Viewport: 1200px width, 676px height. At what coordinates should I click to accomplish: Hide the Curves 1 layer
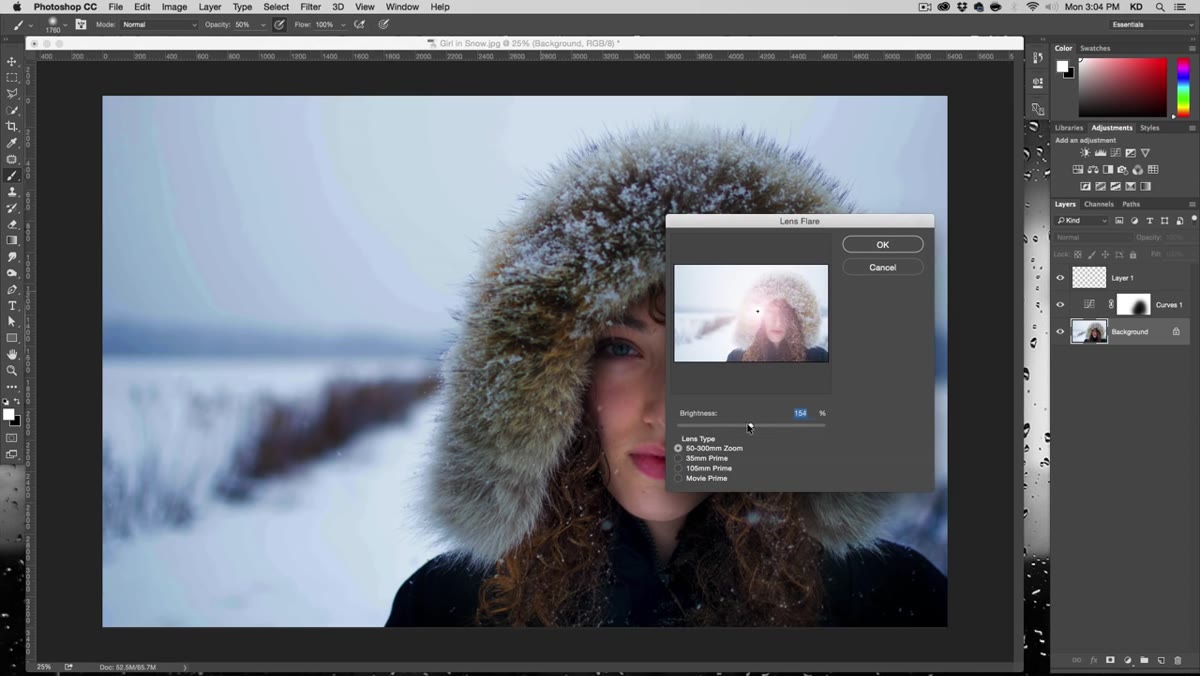pyautogui.click(x=1060, y=304)
